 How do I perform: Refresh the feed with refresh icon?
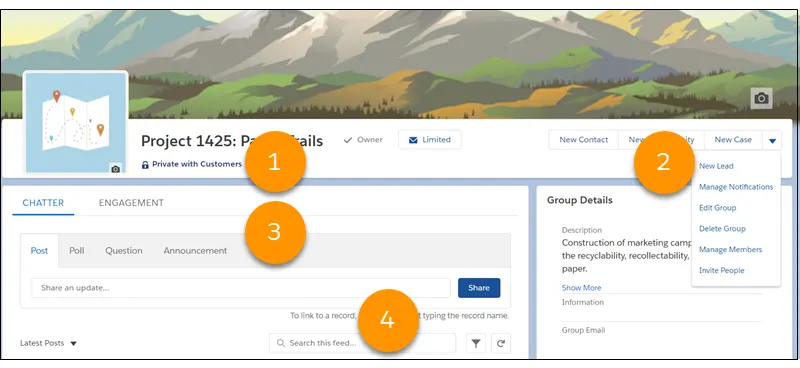pos(501,344)
